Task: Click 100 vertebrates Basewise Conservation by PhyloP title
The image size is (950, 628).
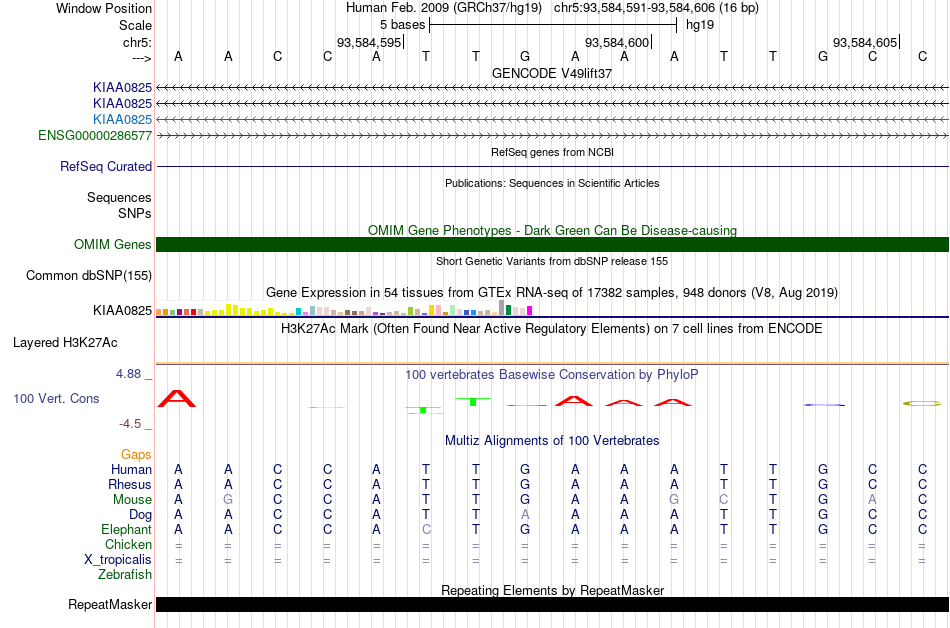Action: pos(552,375)
